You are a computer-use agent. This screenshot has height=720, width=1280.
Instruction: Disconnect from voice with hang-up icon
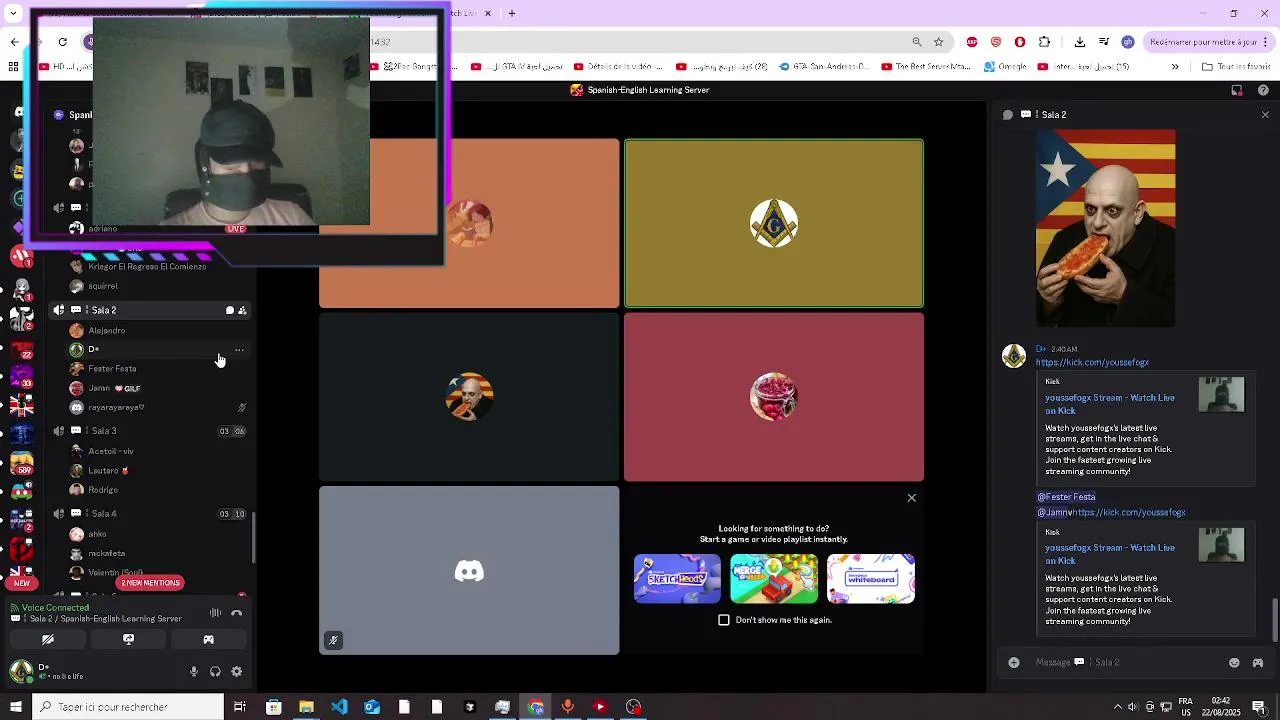(237, 613)
